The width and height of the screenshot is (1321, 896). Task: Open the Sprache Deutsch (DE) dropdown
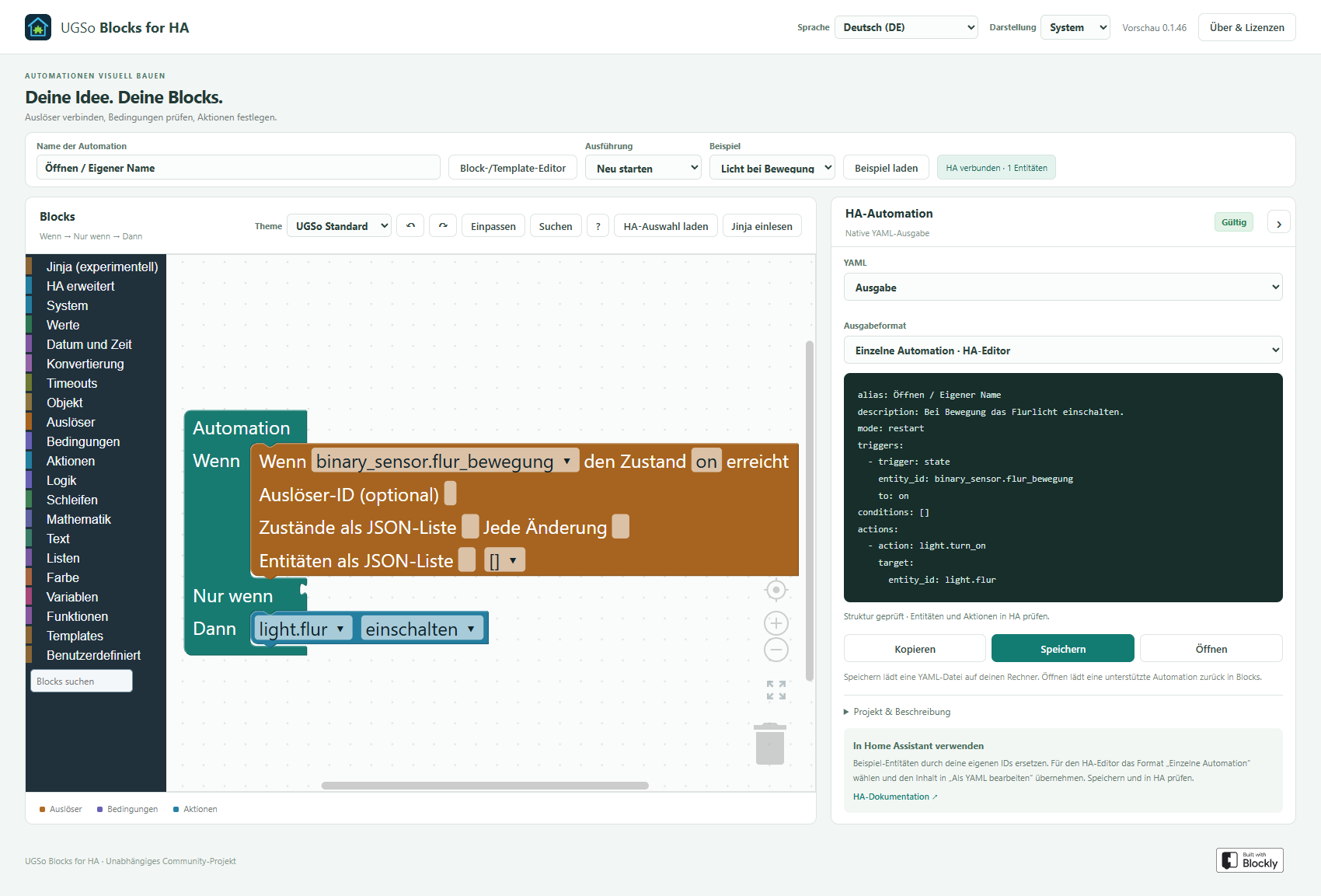click(x=906, y=27)
